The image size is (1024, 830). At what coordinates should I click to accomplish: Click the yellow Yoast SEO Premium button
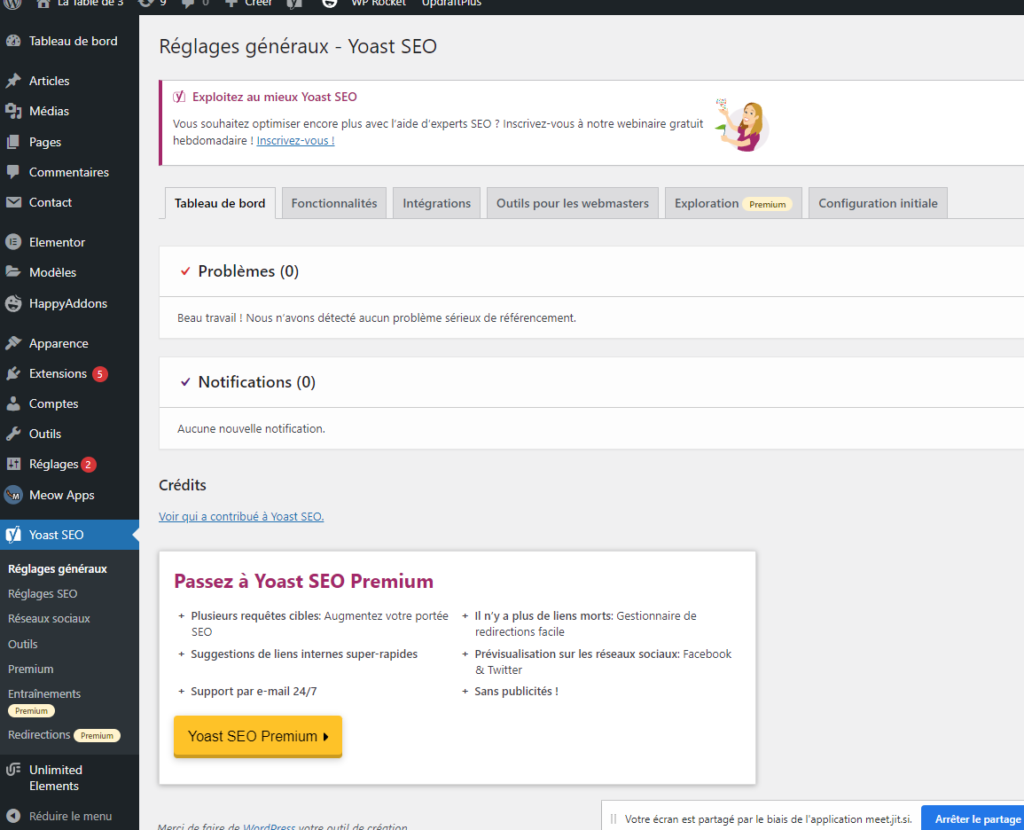tap(258, 736)
